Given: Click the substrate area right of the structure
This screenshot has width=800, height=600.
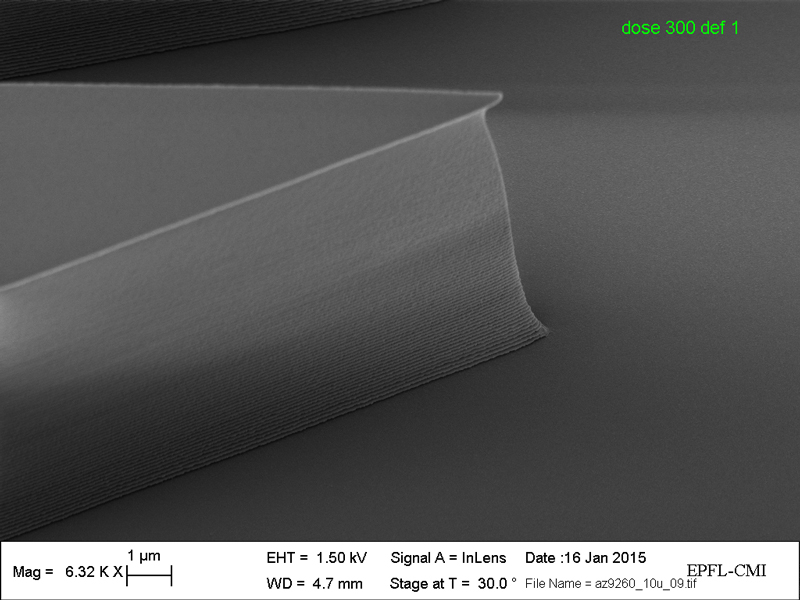Looking at the screenshot, I should pos(660,250).
